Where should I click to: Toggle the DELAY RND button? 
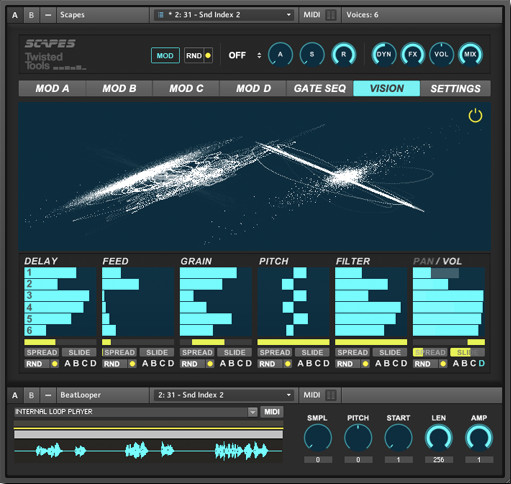tap(41, 364)
